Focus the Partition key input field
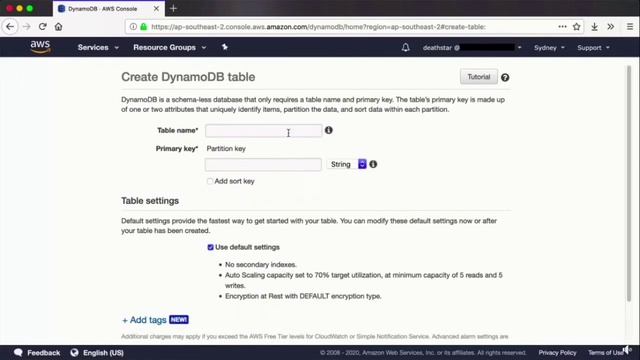 point(263,164)
